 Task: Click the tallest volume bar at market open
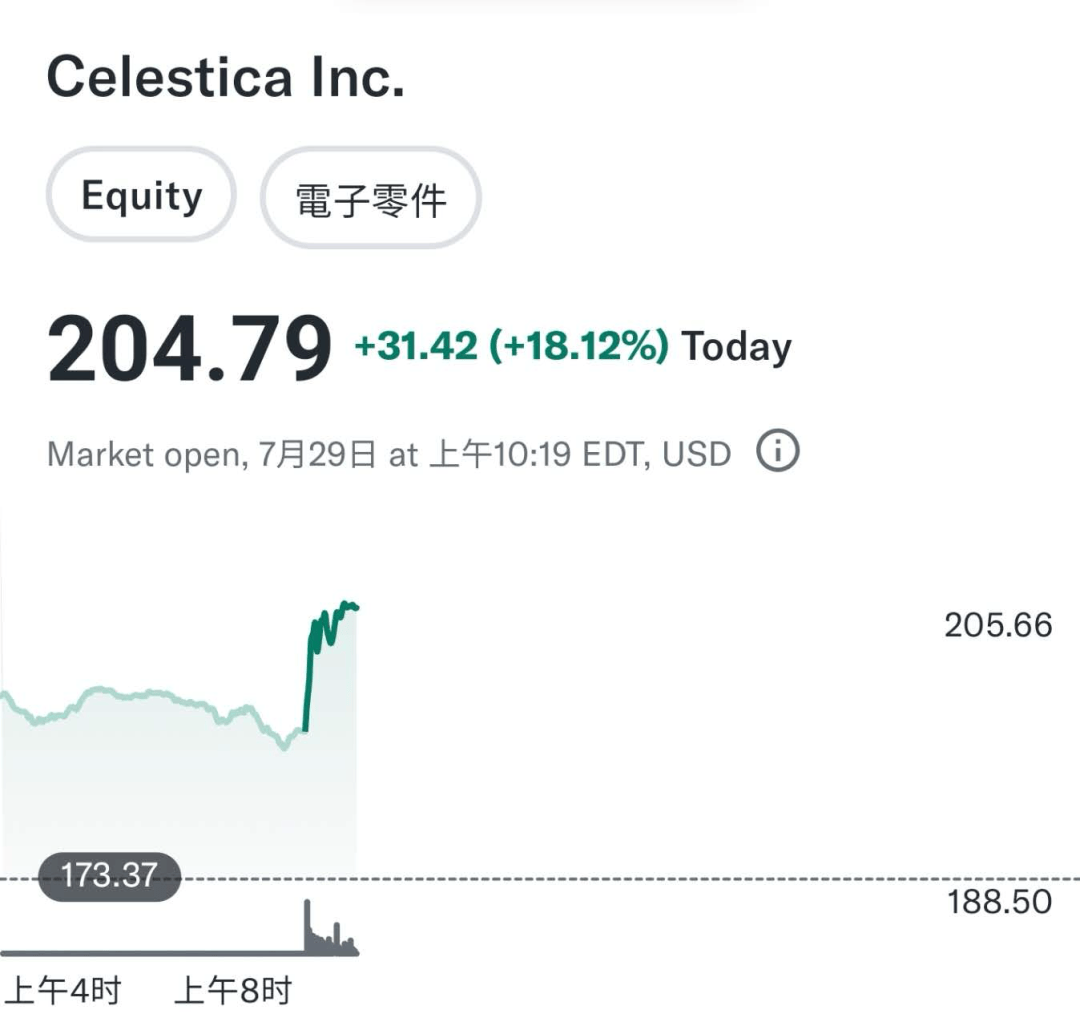point(307,926)
